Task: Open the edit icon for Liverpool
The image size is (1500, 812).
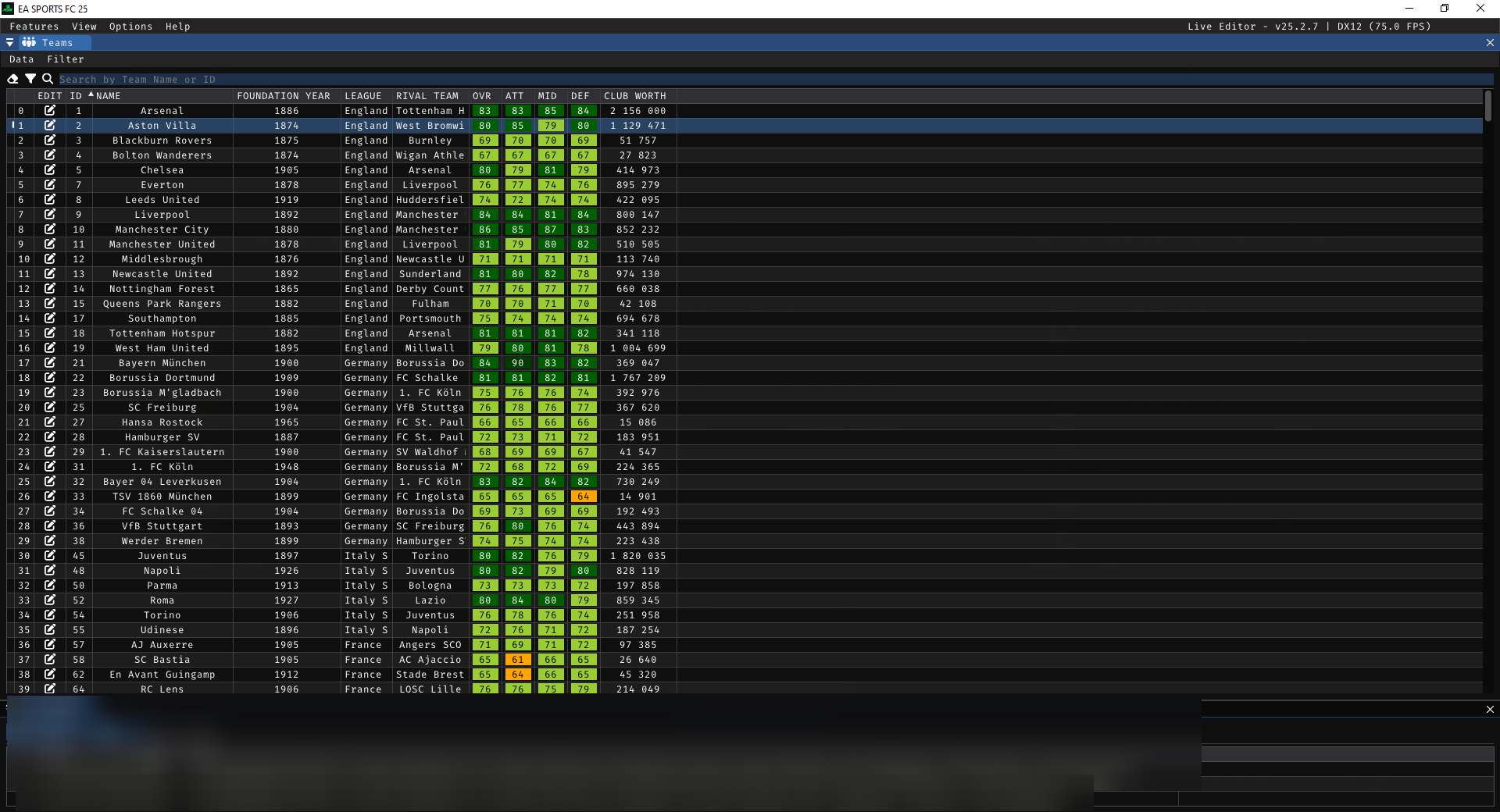Action: coord(50,215)
